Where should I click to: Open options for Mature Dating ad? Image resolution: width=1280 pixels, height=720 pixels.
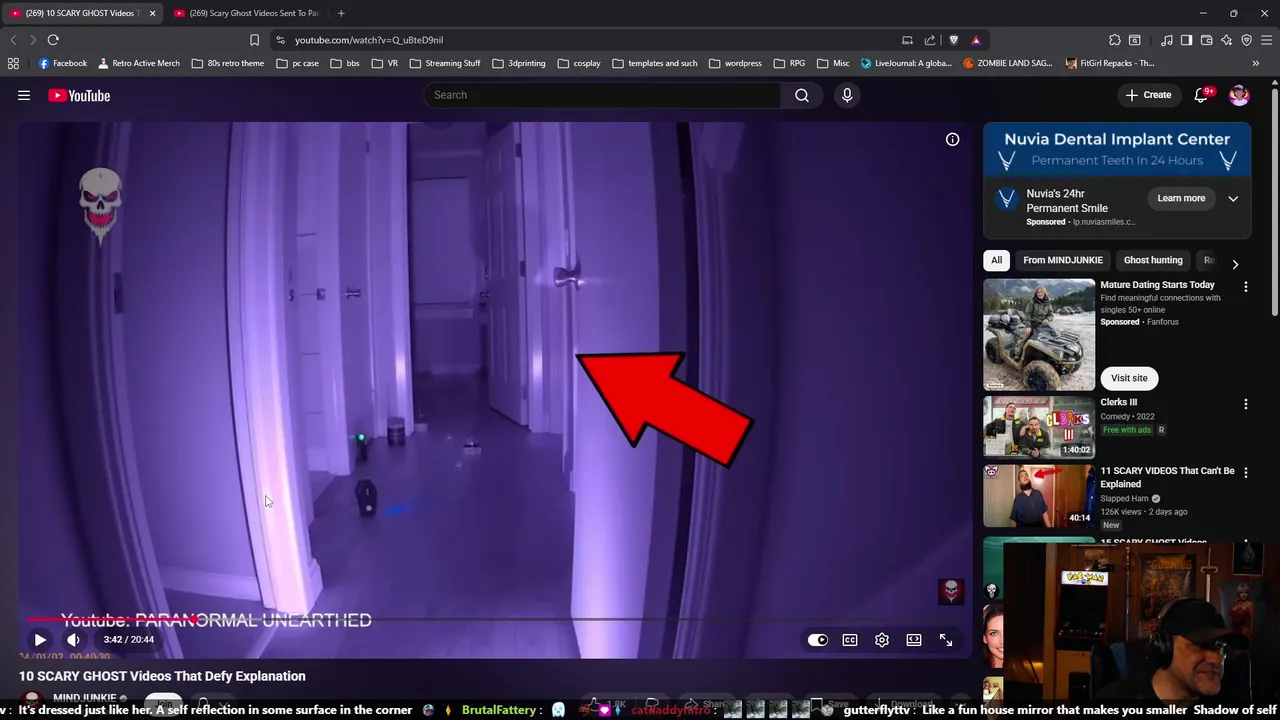[x=1245, y=287]
